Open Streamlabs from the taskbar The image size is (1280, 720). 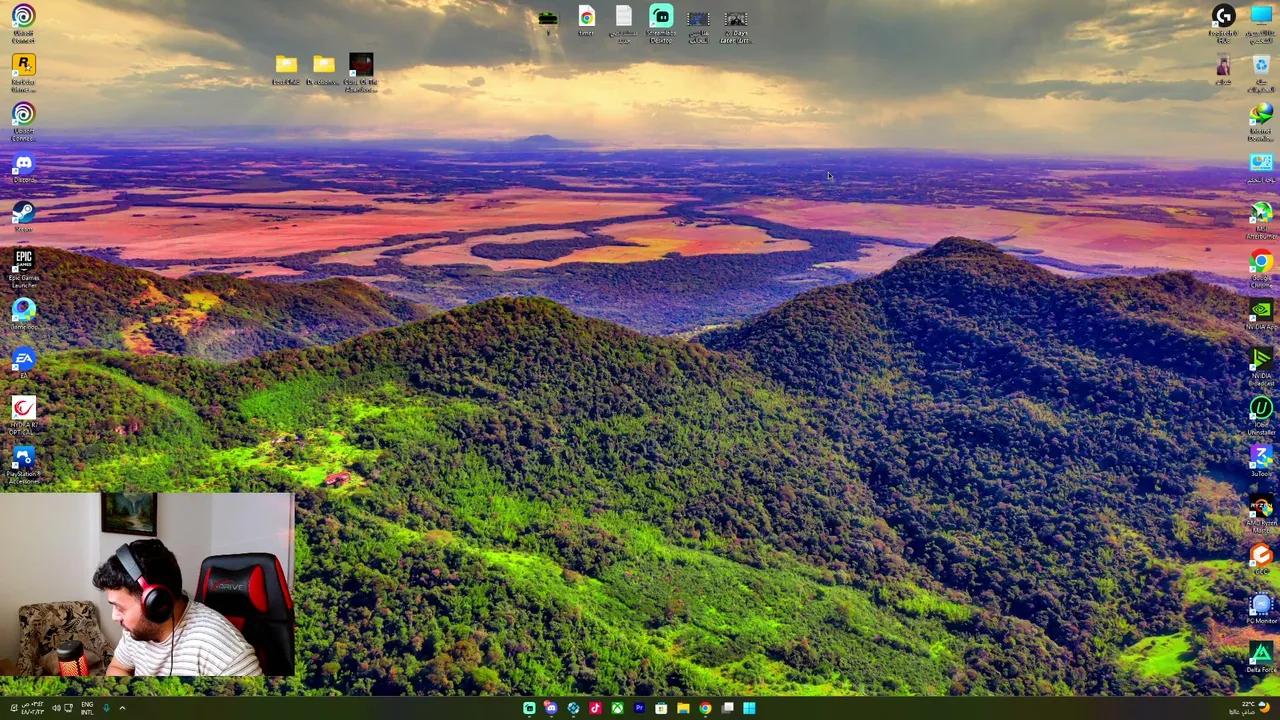click(x=529, y=708)
